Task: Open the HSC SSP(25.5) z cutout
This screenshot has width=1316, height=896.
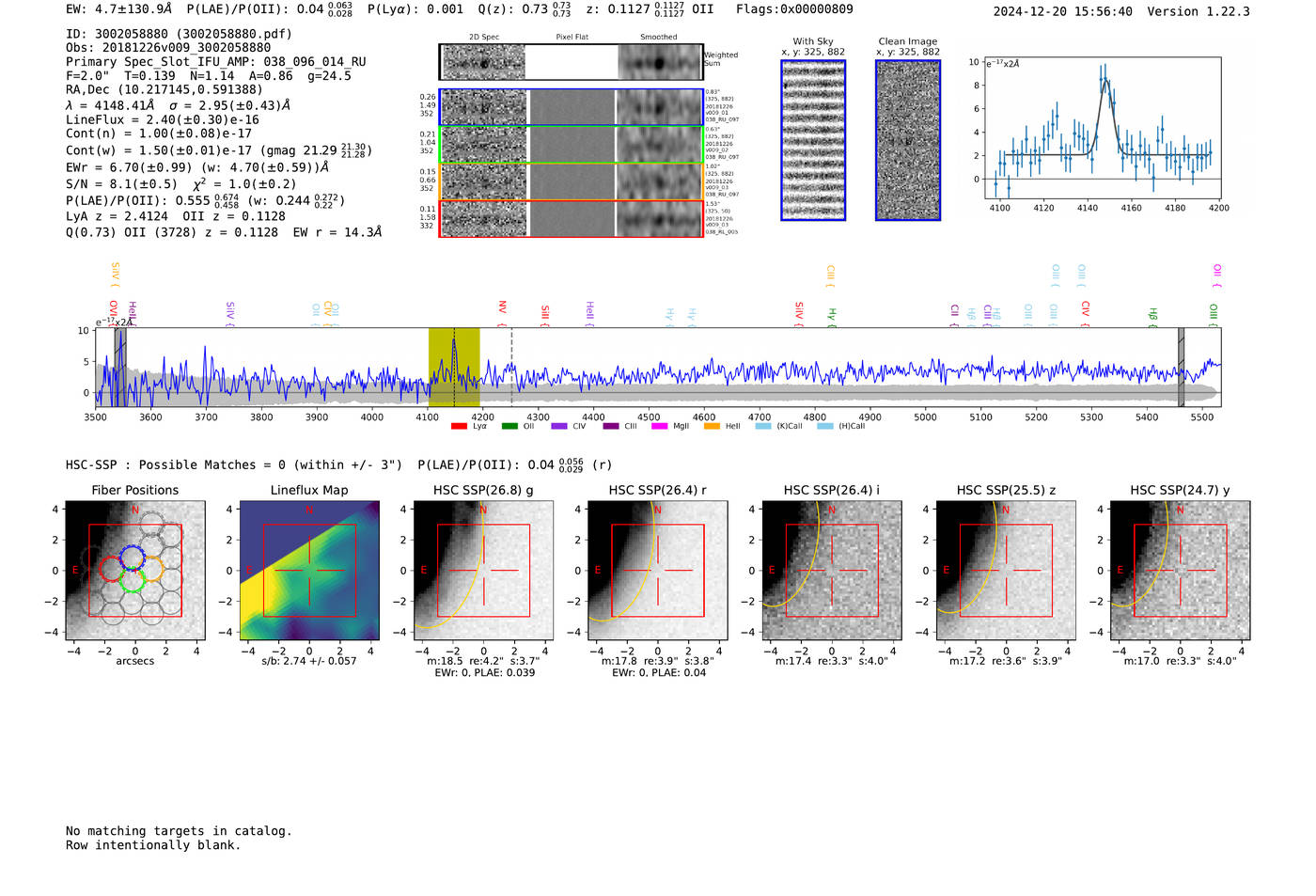Action: 1006,570
